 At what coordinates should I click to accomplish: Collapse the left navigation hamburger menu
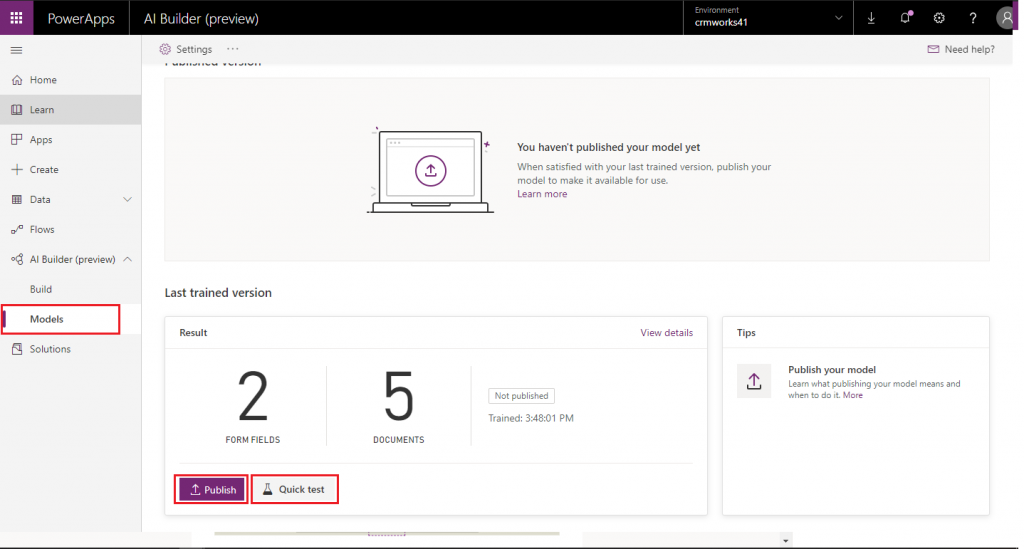16,50
